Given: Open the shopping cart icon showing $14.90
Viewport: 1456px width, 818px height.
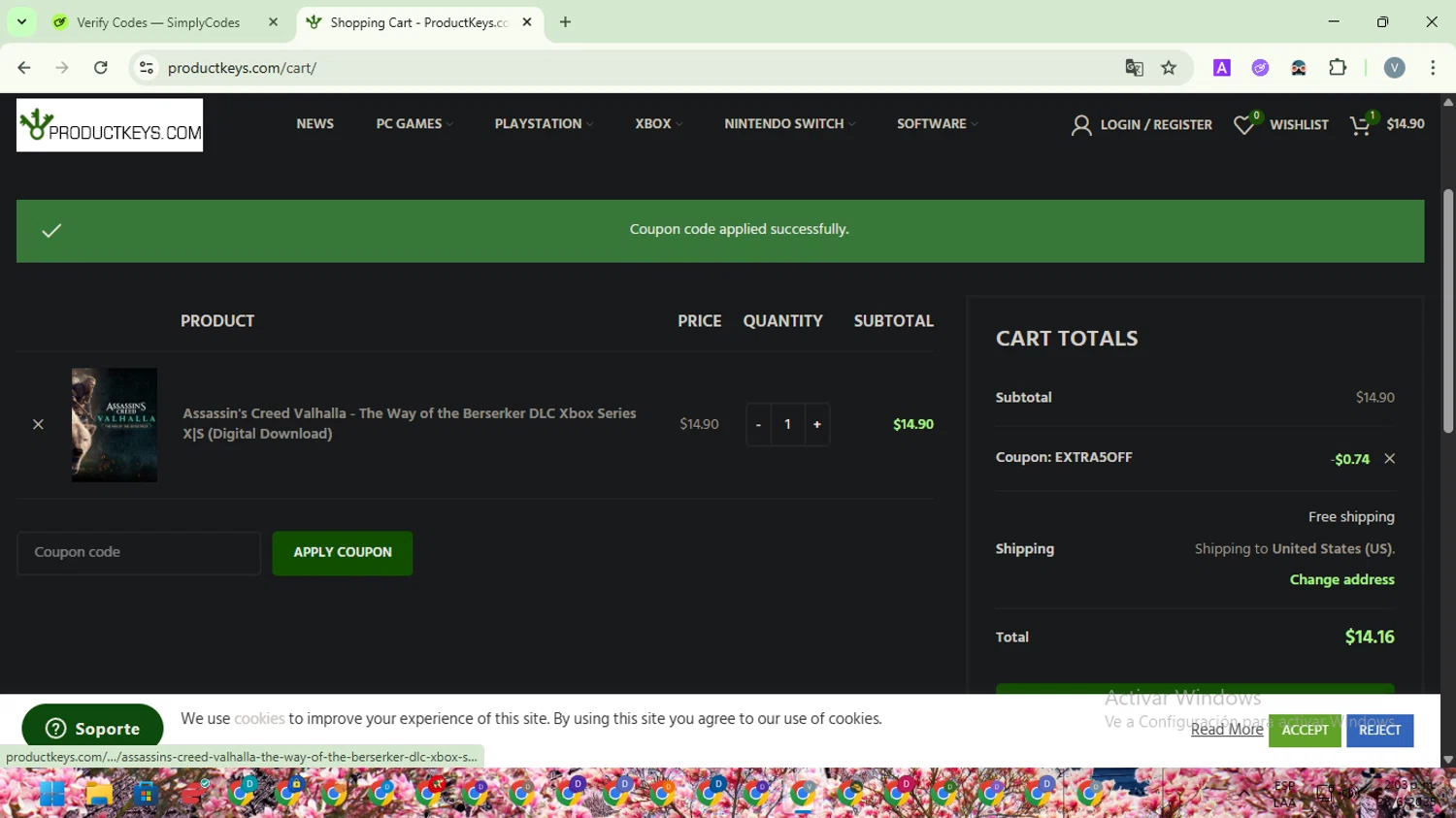Looking at the screenshot, I should (1361, 124).
